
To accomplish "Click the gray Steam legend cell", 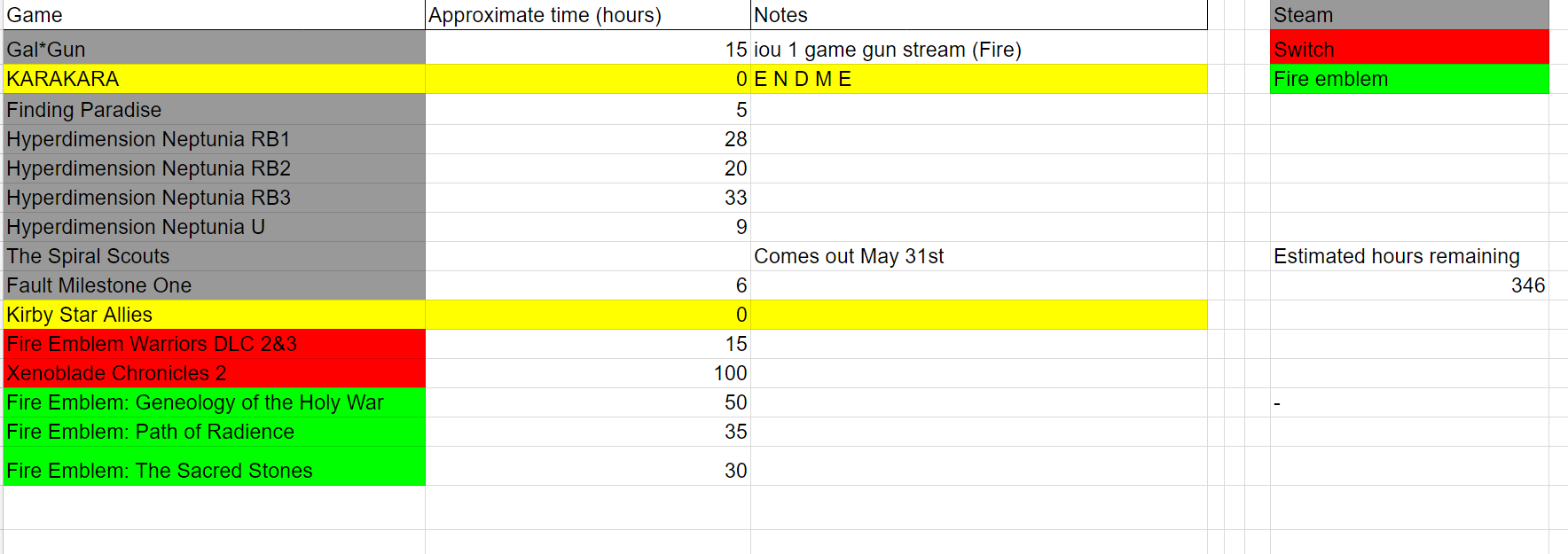I will pyautogui.click(x=1409, y=15).
